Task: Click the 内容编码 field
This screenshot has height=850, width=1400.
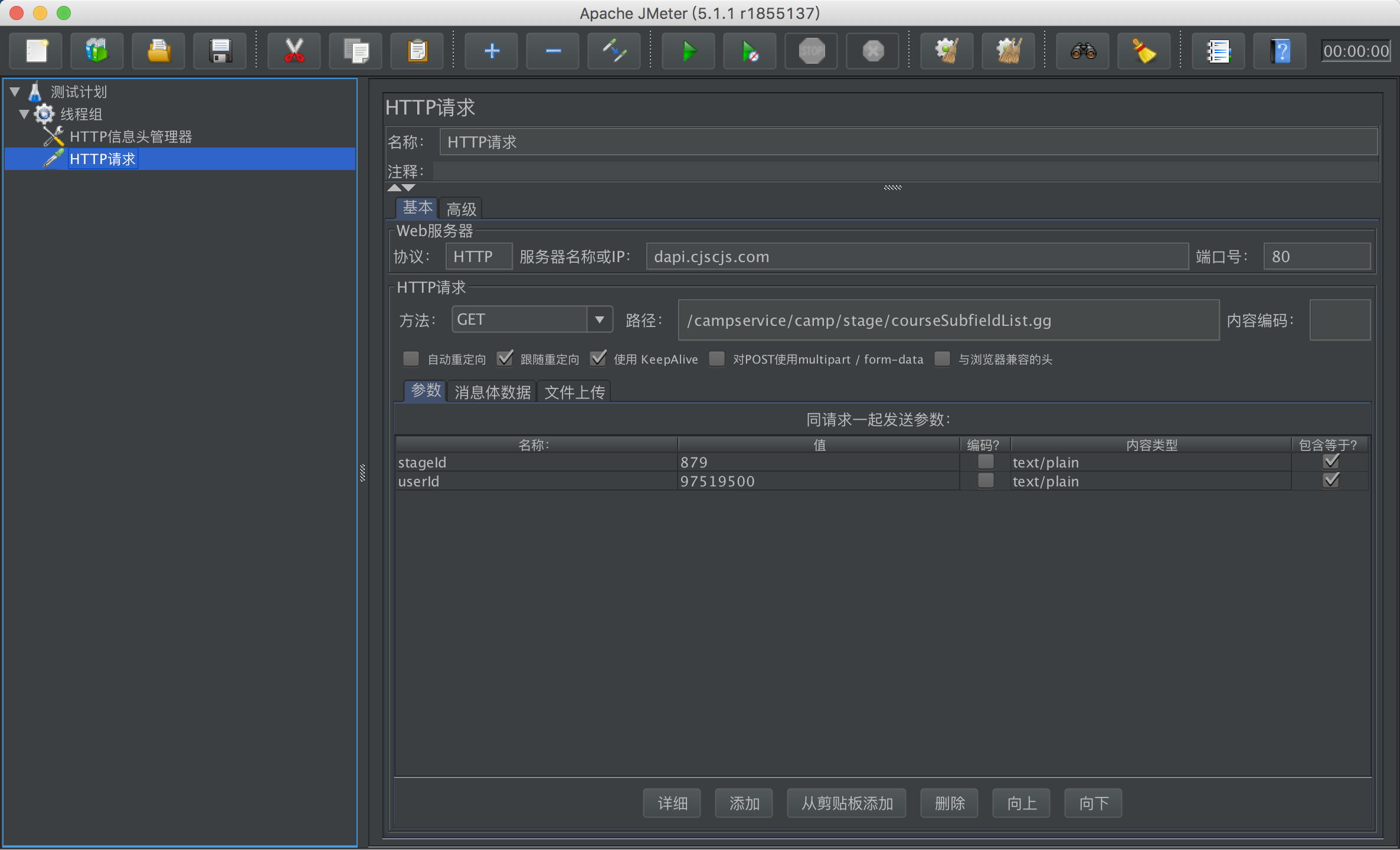Action: [x=1340, y=320]
